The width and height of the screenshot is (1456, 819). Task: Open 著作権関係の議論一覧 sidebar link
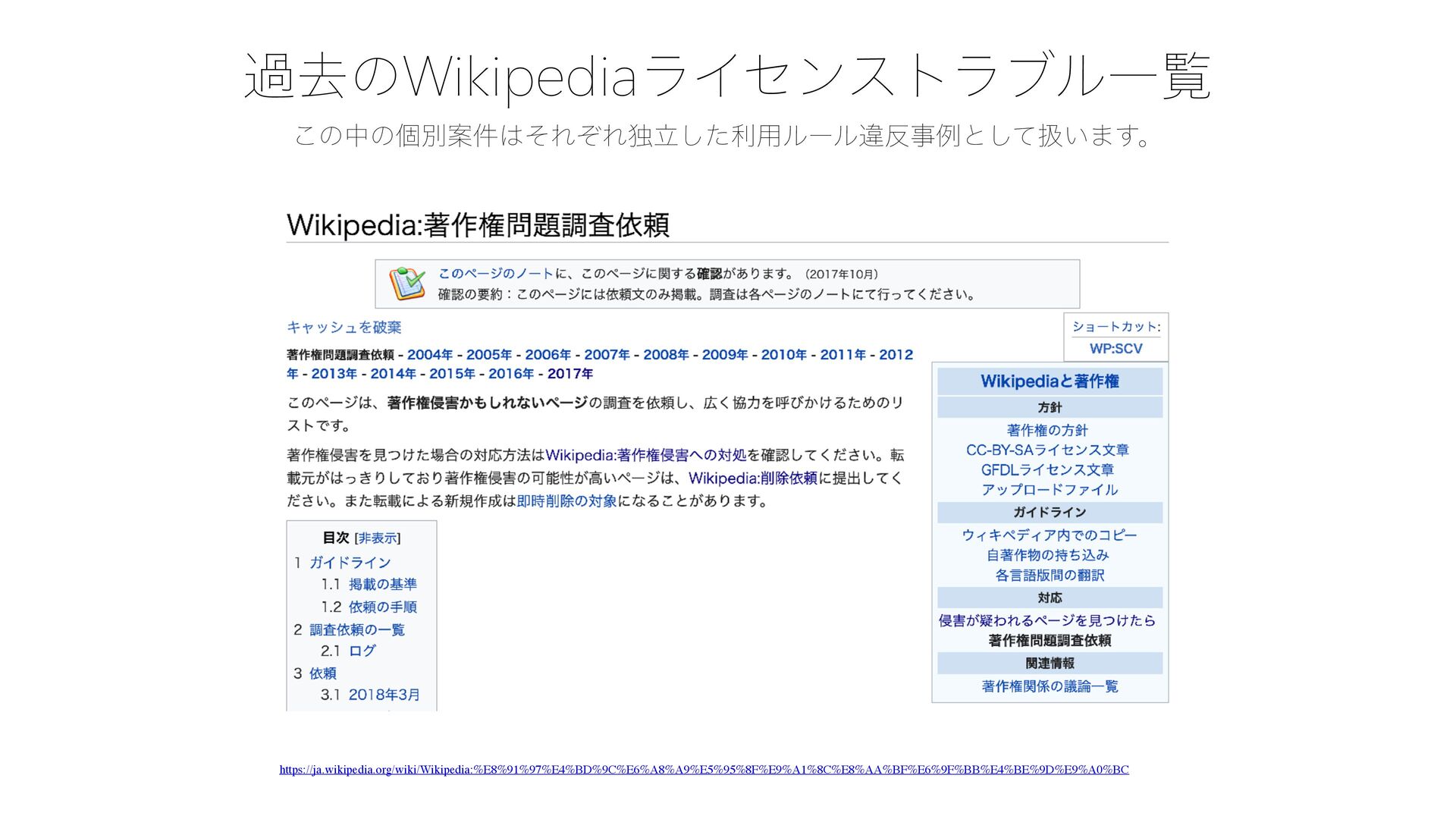point(1050,686)
